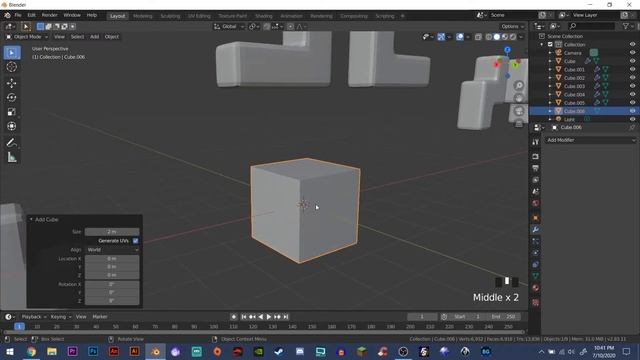Viewport: 640px width, 360px height.
Task: Click the viewport Select menu button
Action: (x=77, y=37)
